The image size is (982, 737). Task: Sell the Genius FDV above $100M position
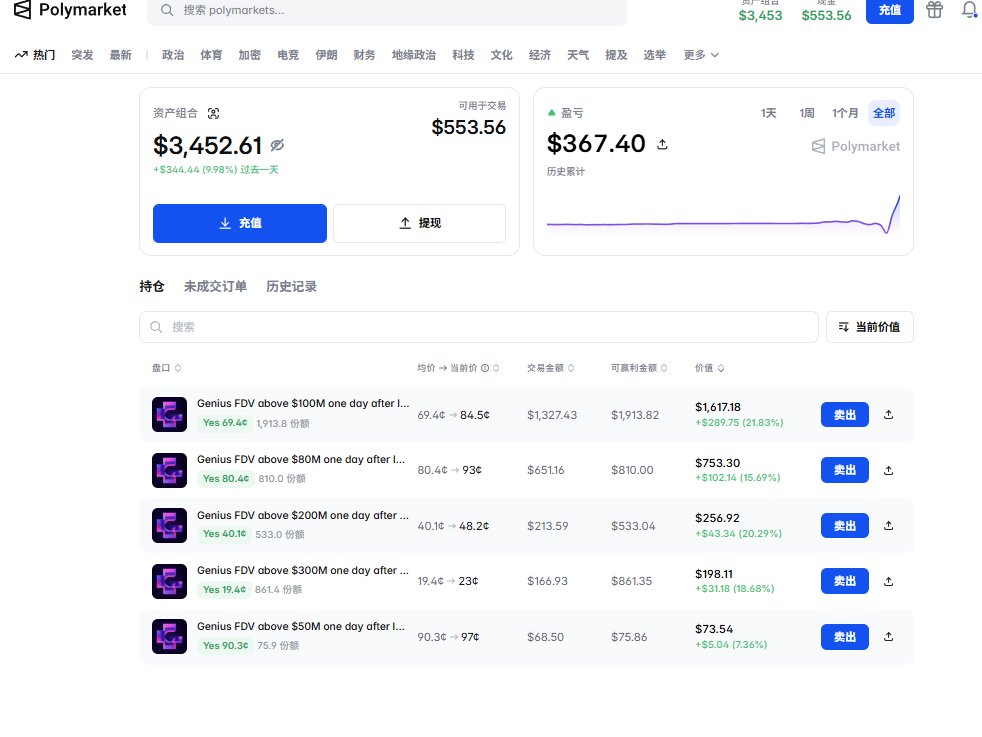point(844,415)
